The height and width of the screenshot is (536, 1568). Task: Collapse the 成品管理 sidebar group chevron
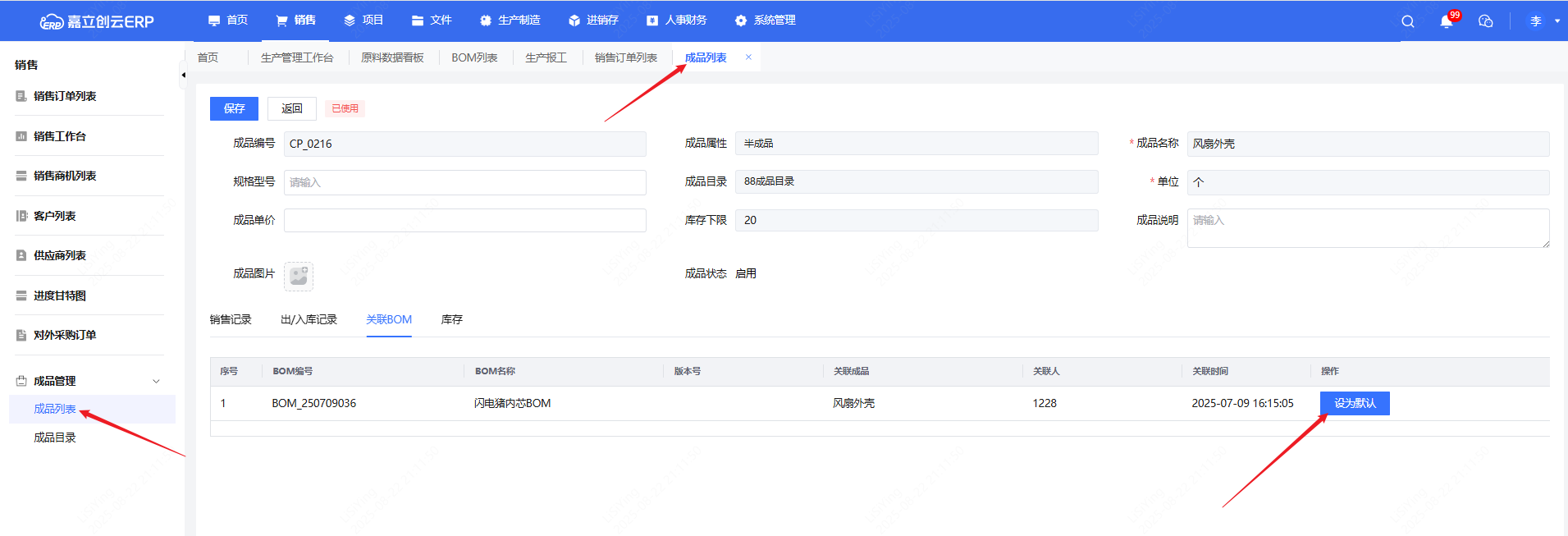tap(156, 381)
